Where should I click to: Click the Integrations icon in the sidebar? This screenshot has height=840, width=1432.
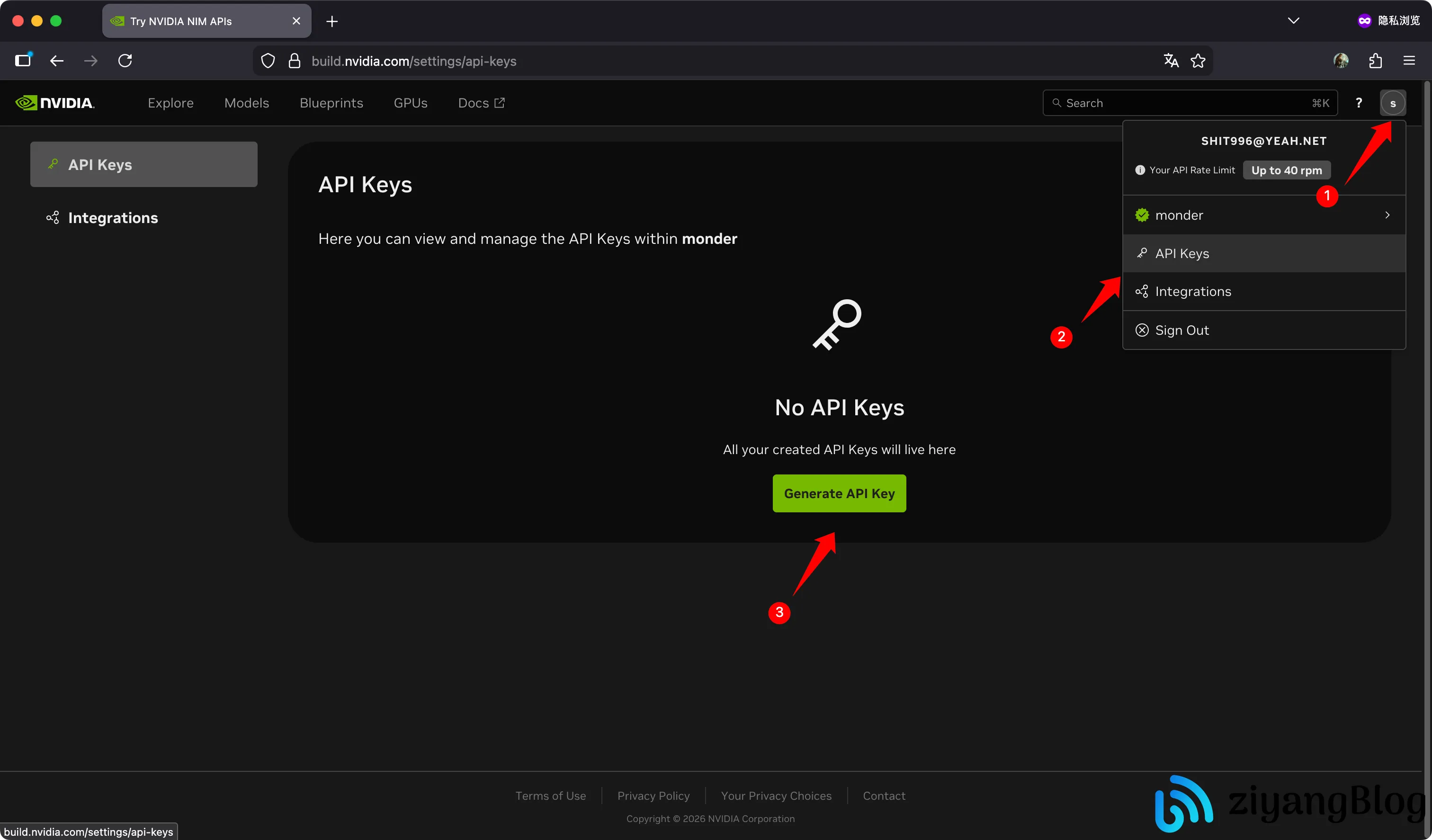[52, 217]
